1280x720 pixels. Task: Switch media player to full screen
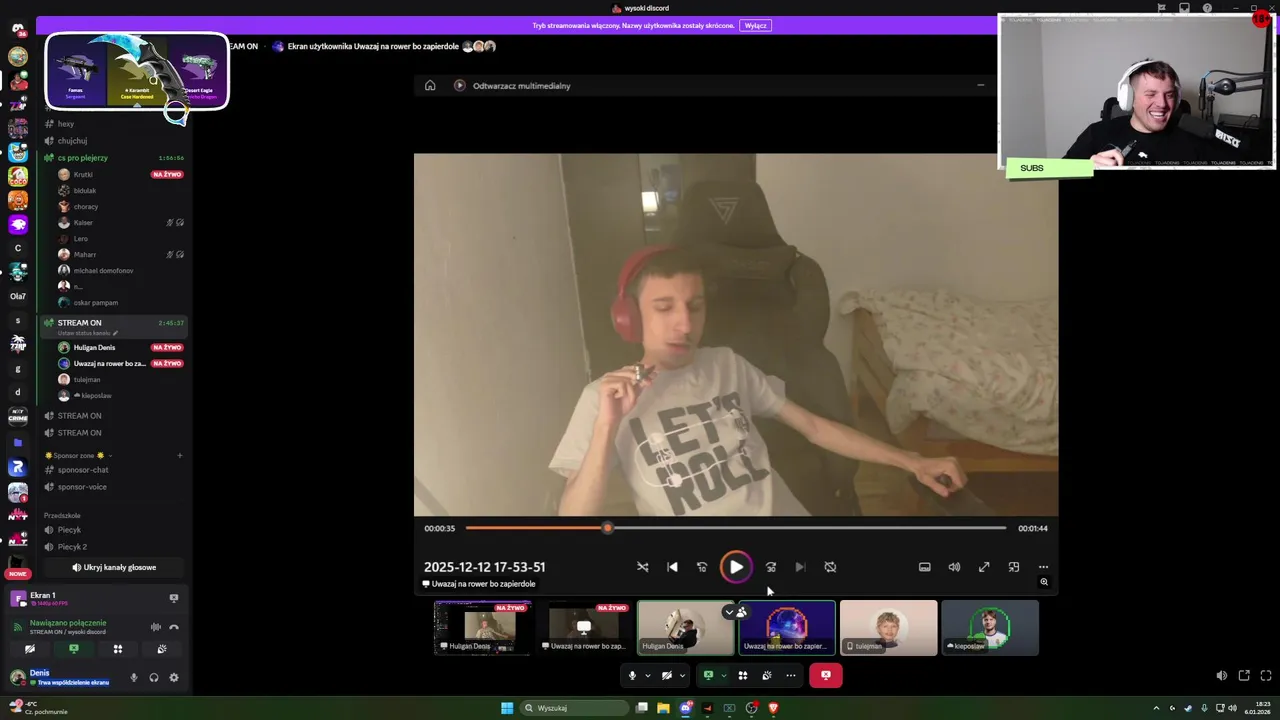click(x=984, y=567)
